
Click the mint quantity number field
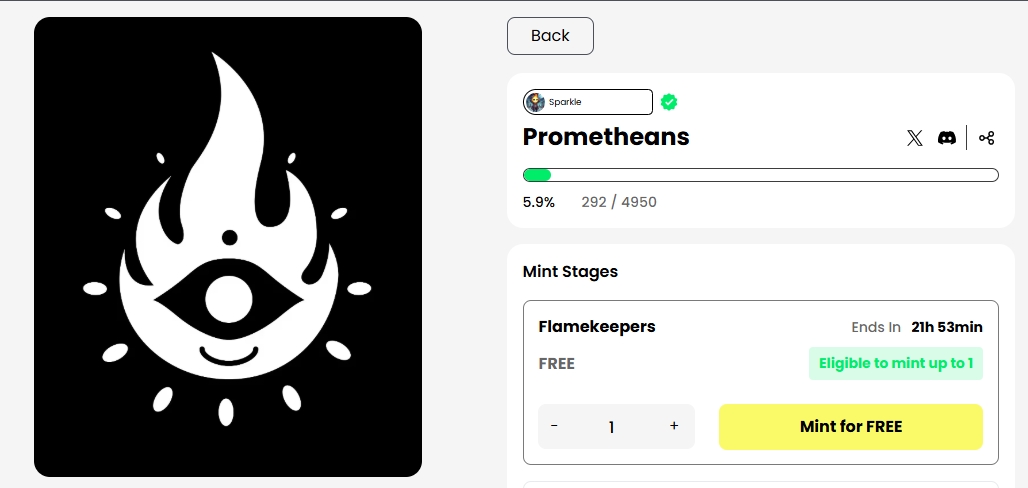611,427
